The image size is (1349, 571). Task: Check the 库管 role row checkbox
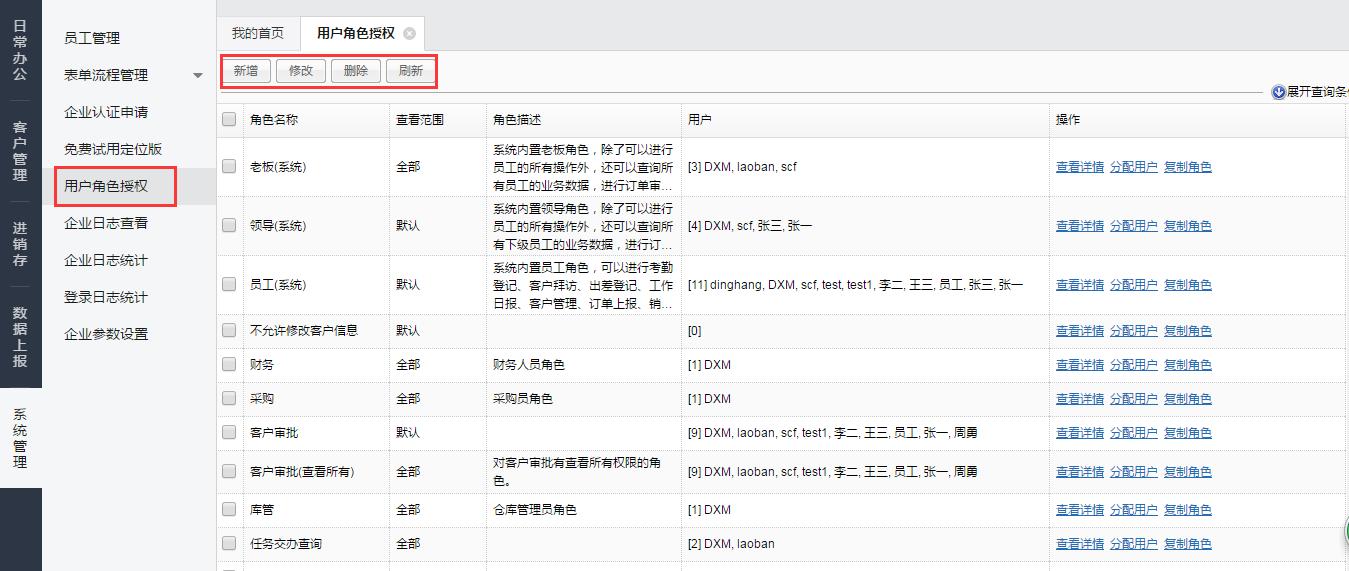(229, 510)
